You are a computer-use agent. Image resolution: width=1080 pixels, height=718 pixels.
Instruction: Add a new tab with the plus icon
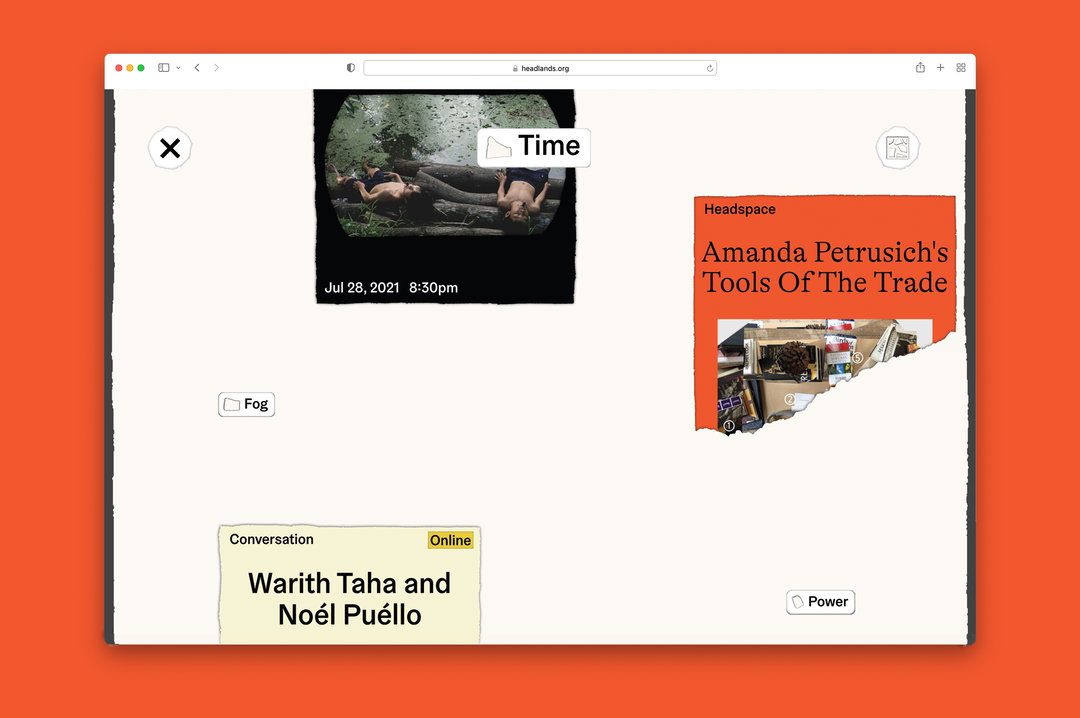coord(940,68)
